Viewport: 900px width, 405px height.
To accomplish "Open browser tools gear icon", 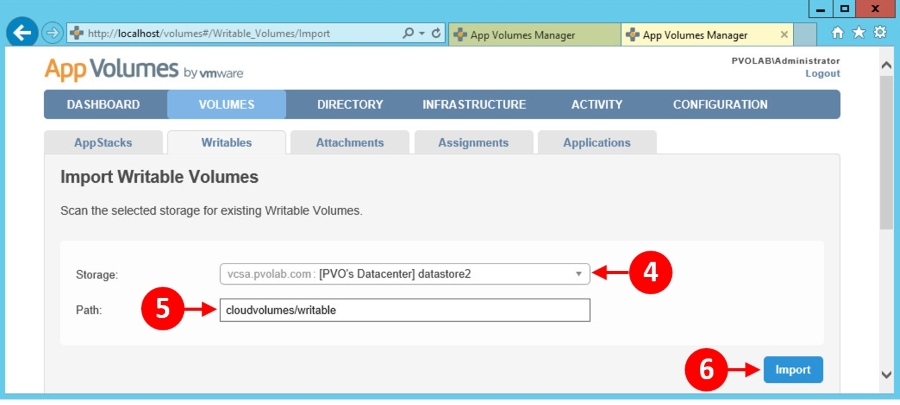I will [x=880, y=33].
